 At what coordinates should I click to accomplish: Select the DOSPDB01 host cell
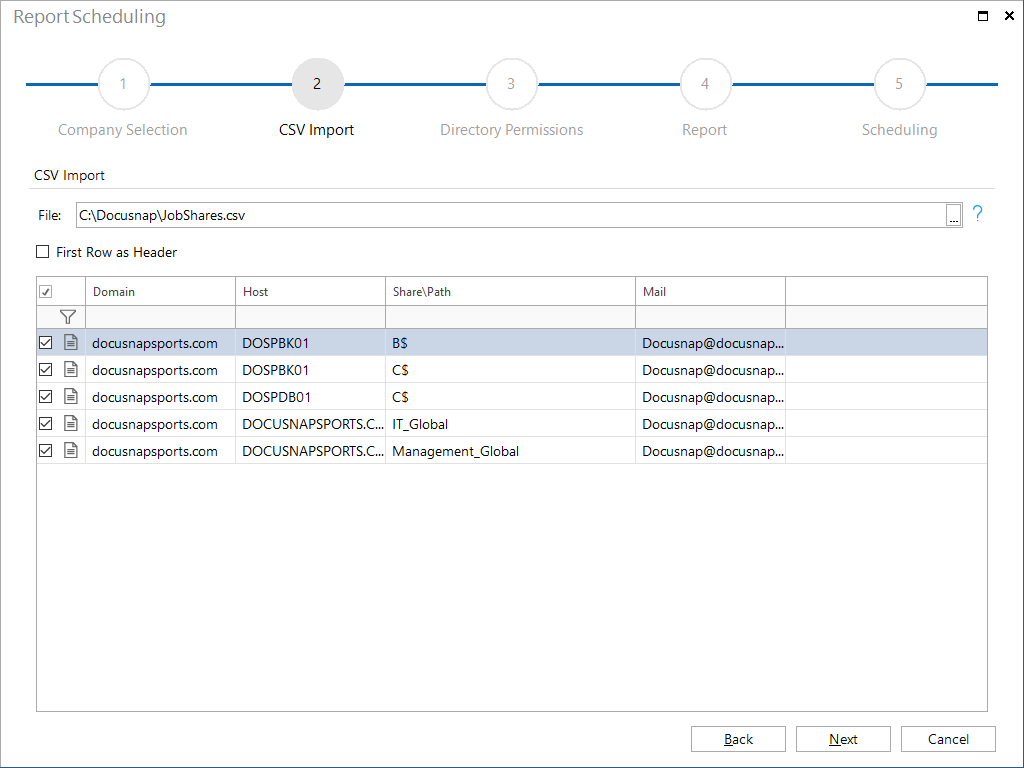point(311,396)
